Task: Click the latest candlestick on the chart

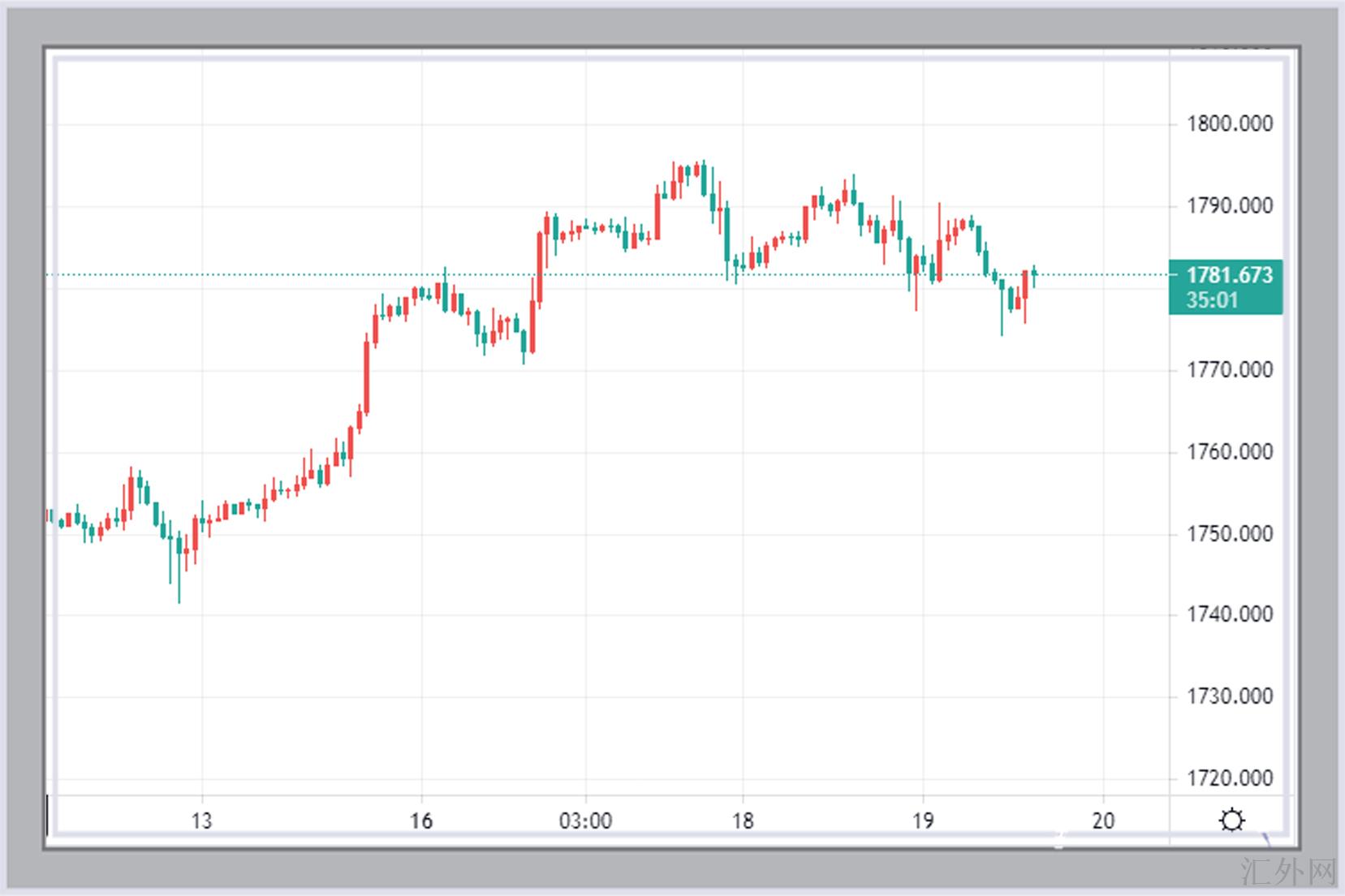Action: click(x=1034, y=274)
